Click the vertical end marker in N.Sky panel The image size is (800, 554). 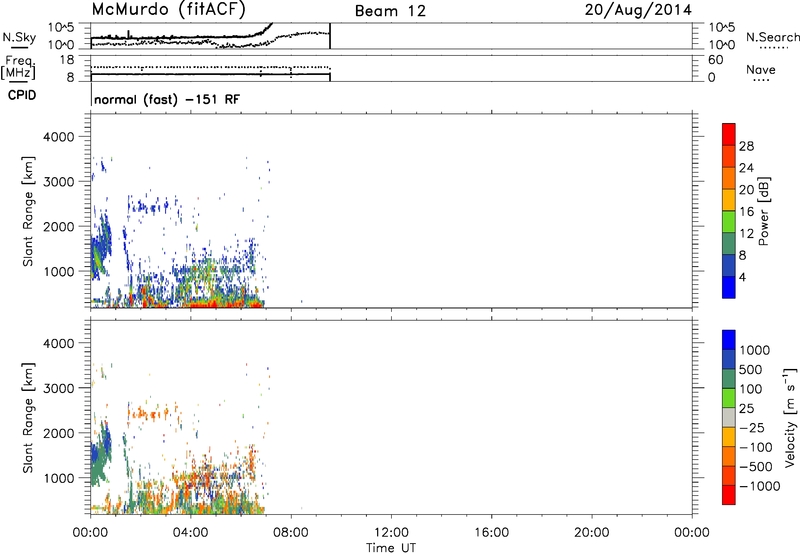[x=330, y=36]
